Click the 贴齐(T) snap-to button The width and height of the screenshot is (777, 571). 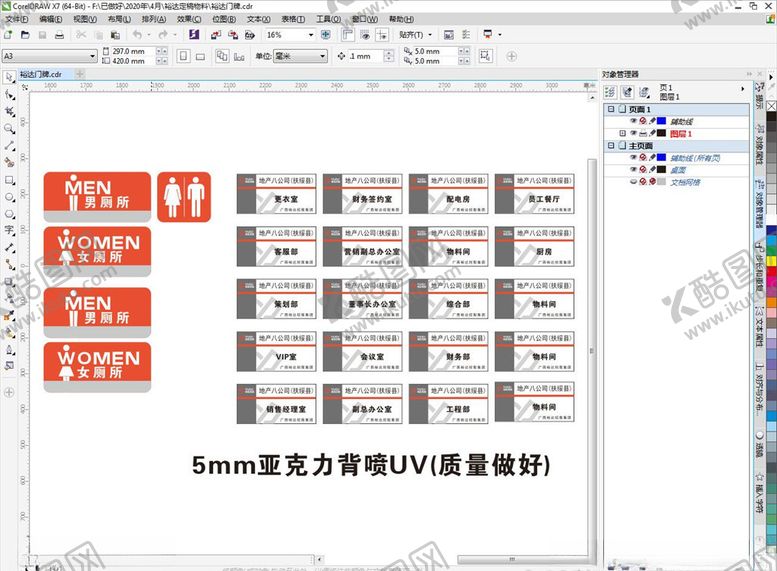pos(411,35)
